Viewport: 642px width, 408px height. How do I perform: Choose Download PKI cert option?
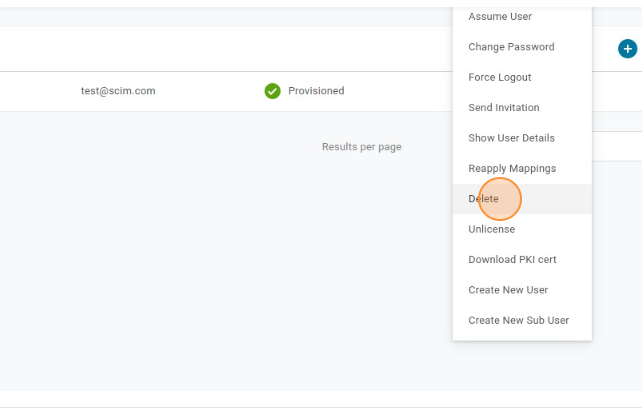pos(522,259)
